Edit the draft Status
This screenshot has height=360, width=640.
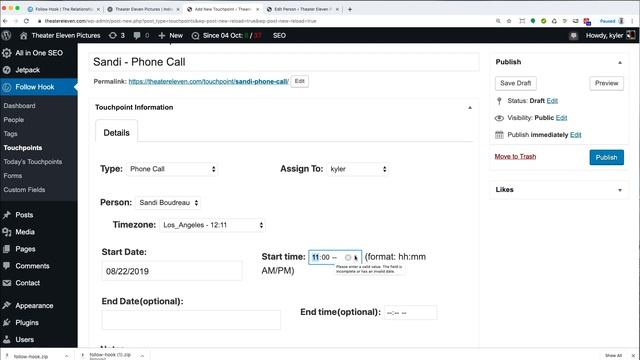click(552, 101)
